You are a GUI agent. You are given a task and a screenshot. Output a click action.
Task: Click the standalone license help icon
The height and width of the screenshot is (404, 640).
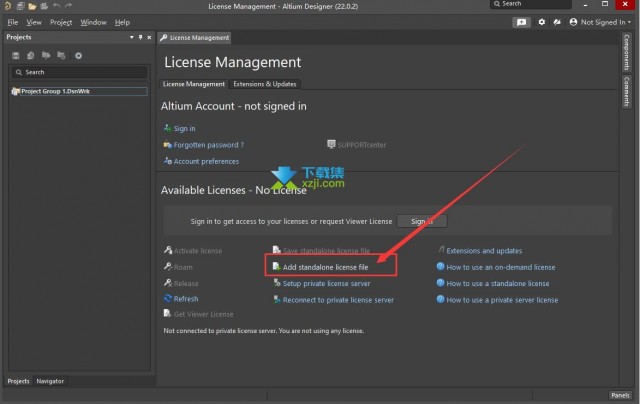[440, 283]
